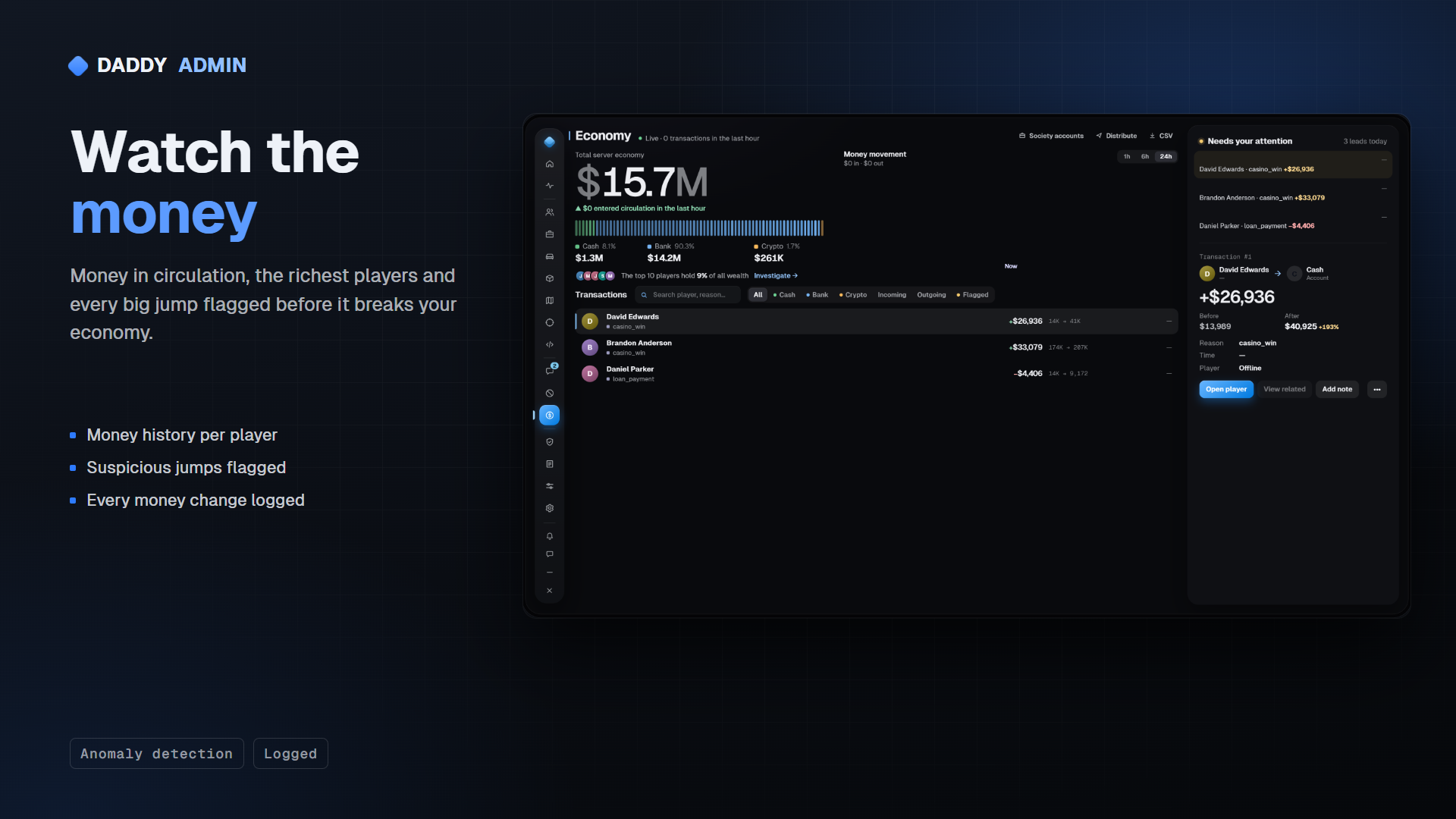Open the bans (blocked circle) sidebar icon
This screenshot has width=1456, height=819.
tap(550, 394)
